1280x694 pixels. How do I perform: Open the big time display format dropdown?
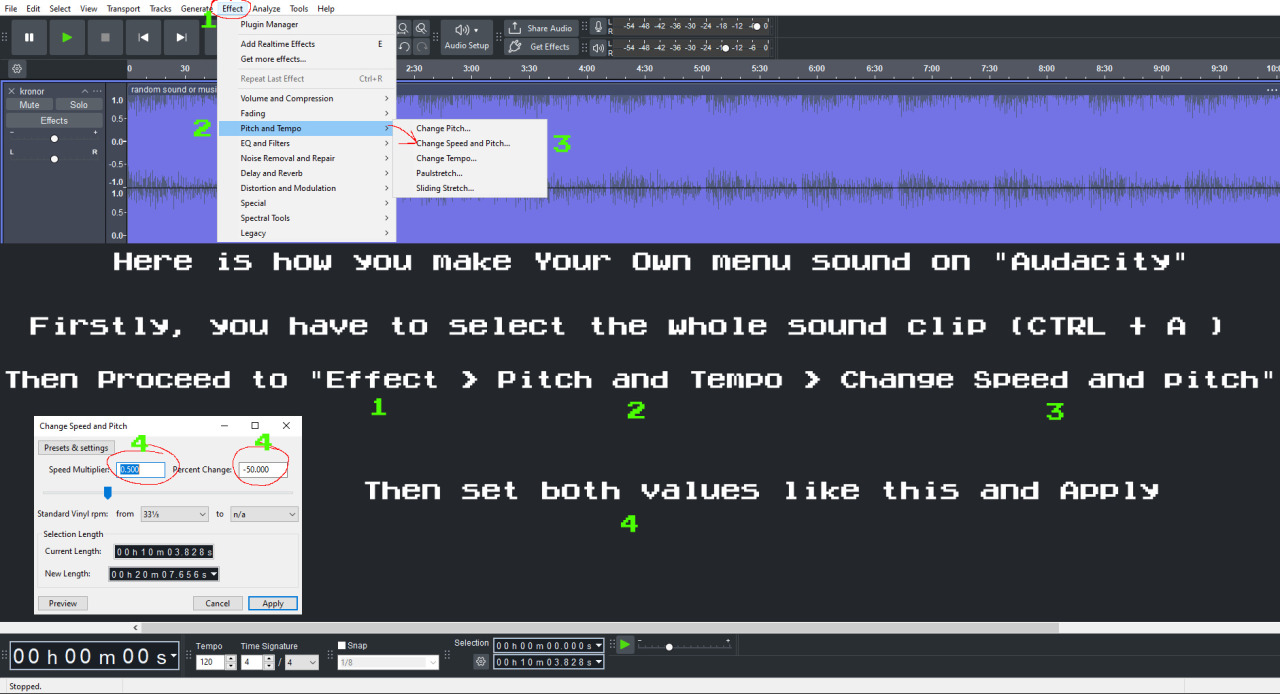tap(174, 656)
